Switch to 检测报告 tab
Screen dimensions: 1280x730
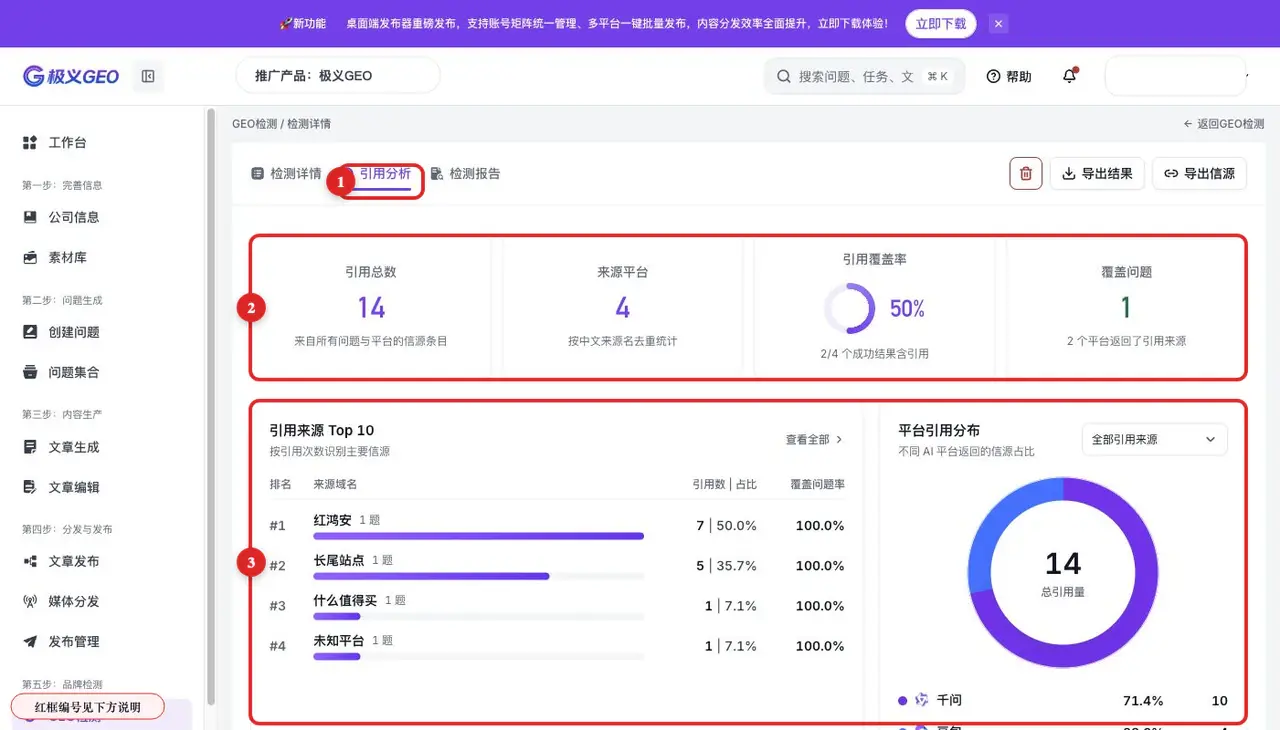pos(465,173)
